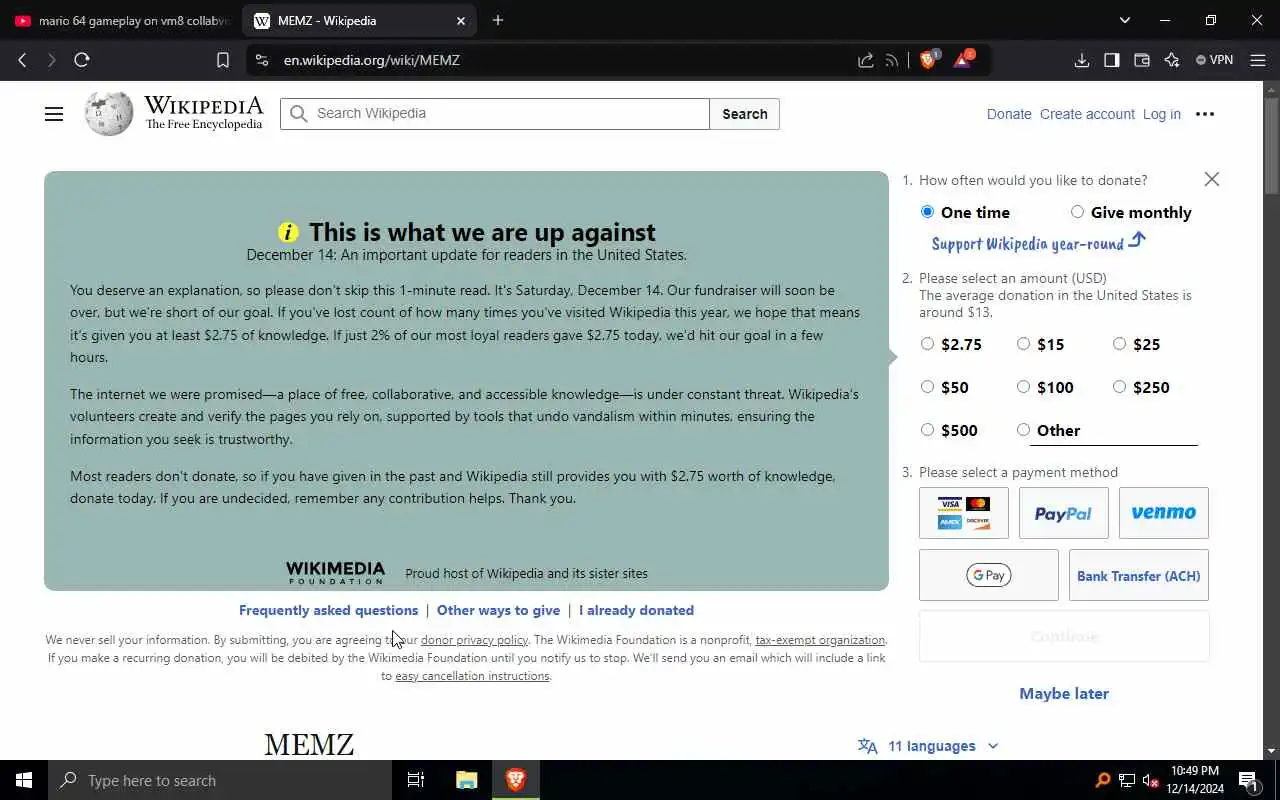Open the Wikipedia main menu hamburger
Image resolution: width=1280 pixels, height=800 pixels.
[x=54, y=114]
